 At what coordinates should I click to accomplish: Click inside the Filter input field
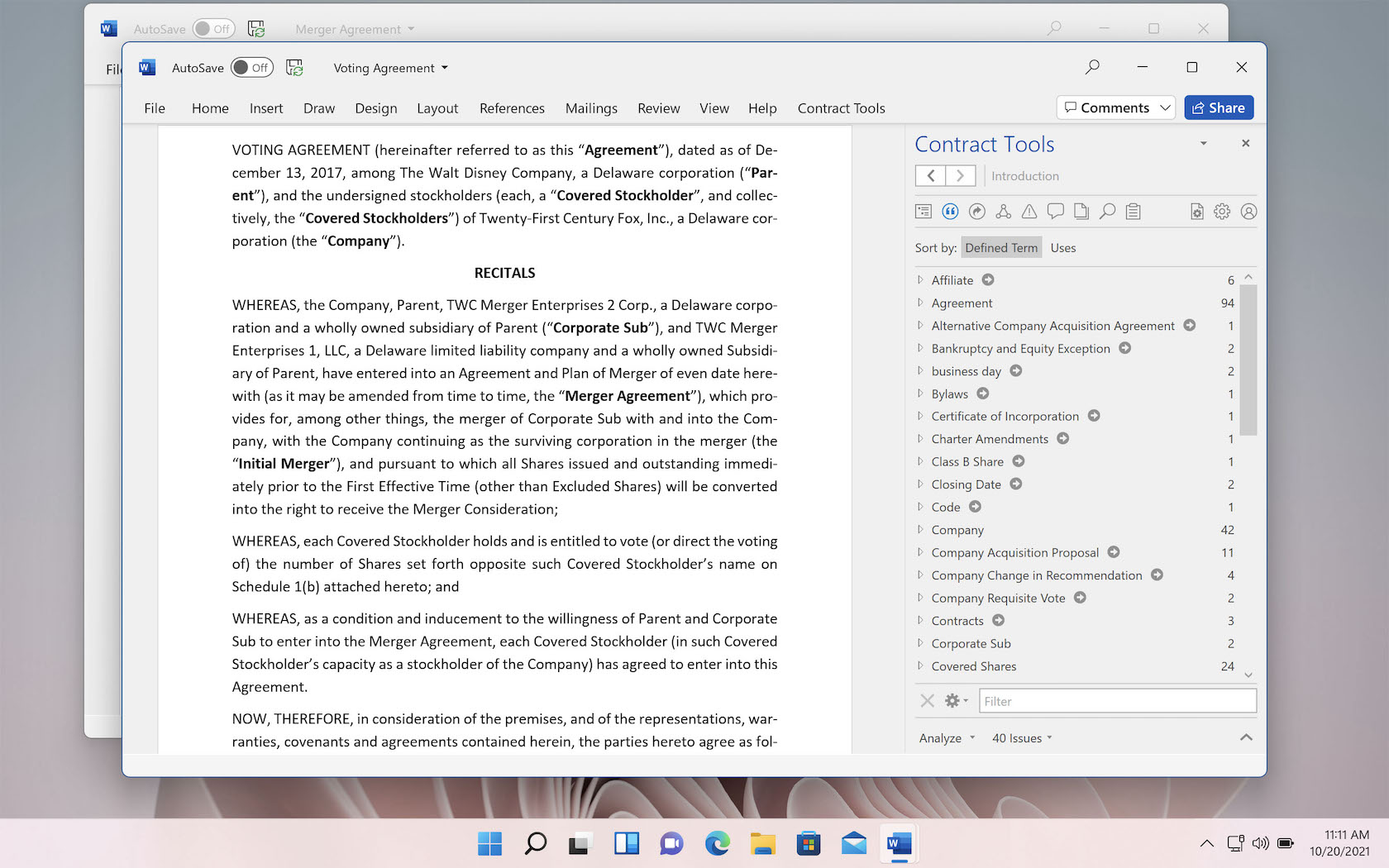tap(1118, 701)
